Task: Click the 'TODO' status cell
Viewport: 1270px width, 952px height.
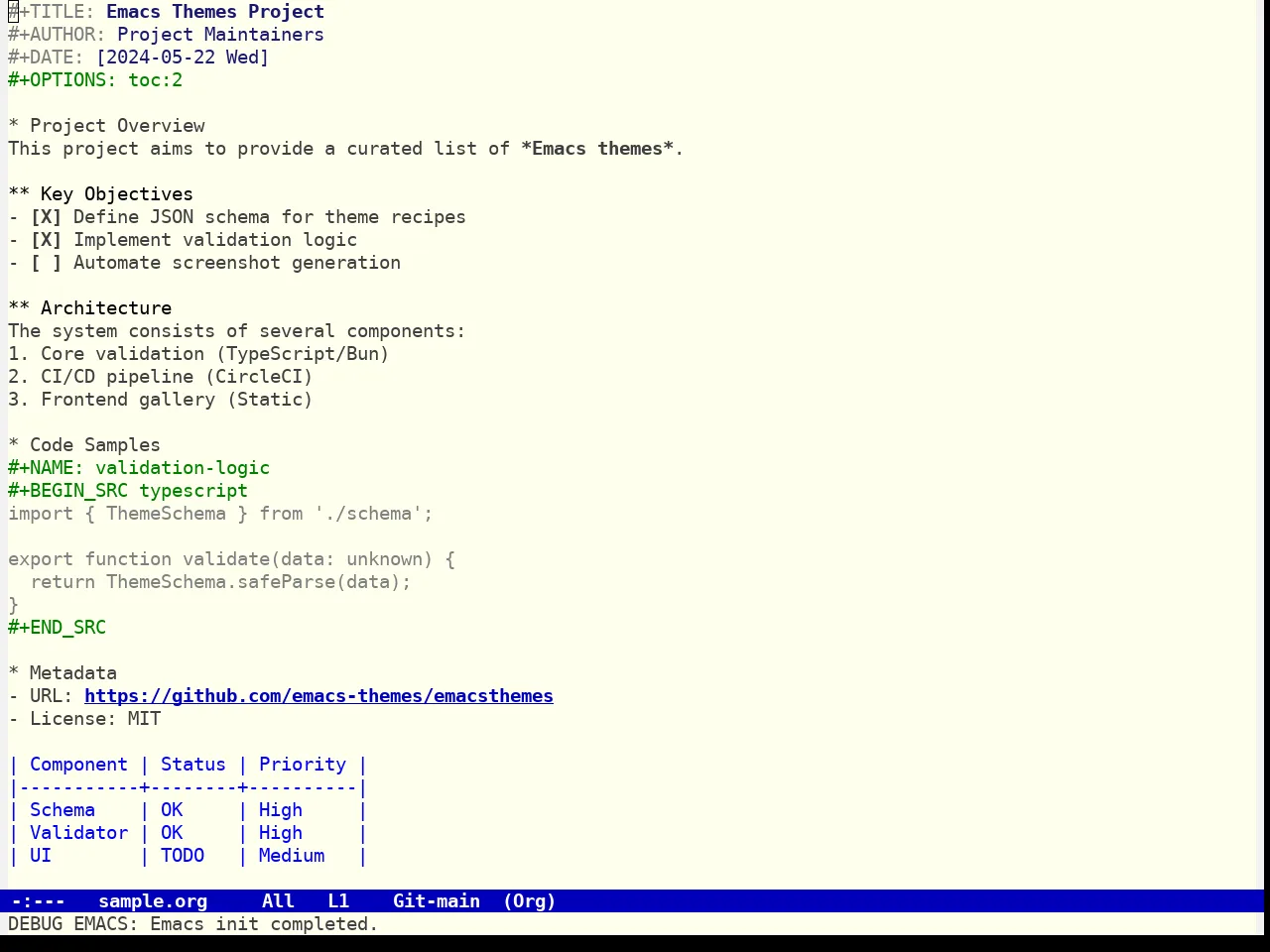Action: [x=183, y=856]
